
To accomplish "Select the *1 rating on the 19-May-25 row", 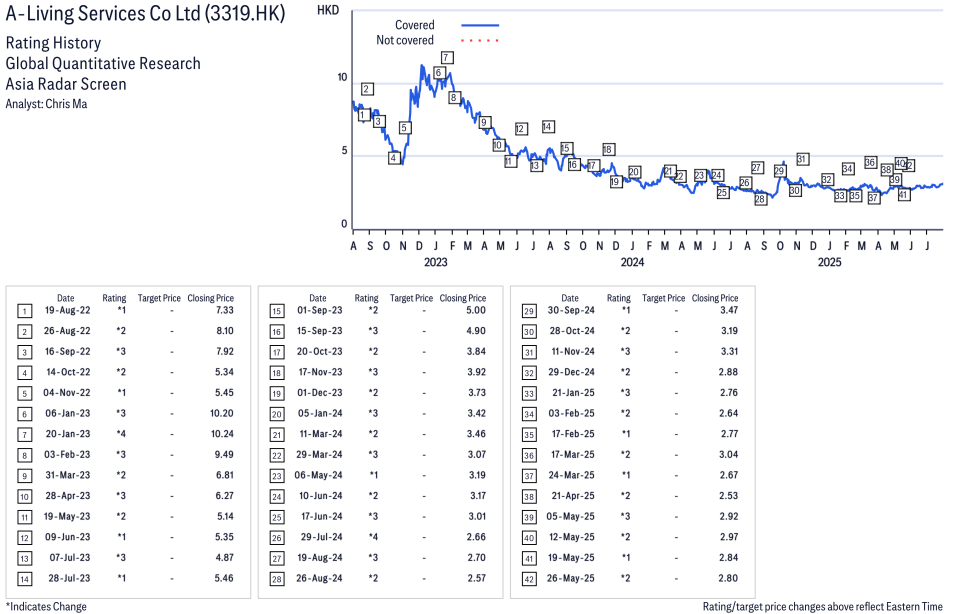I will (x=625, y=558).
